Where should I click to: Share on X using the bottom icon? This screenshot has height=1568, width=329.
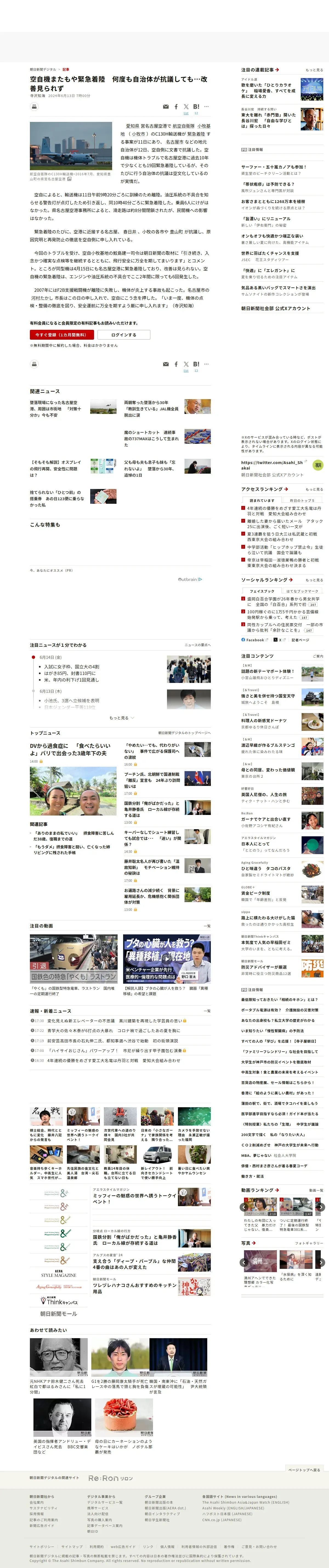tap(186, 364)
